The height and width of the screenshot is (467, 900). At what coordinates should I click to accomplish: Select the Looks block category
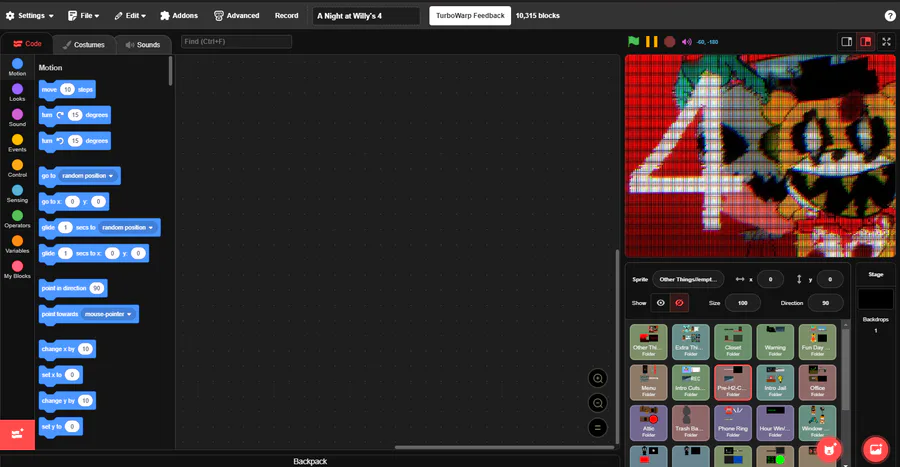point(17,92)
